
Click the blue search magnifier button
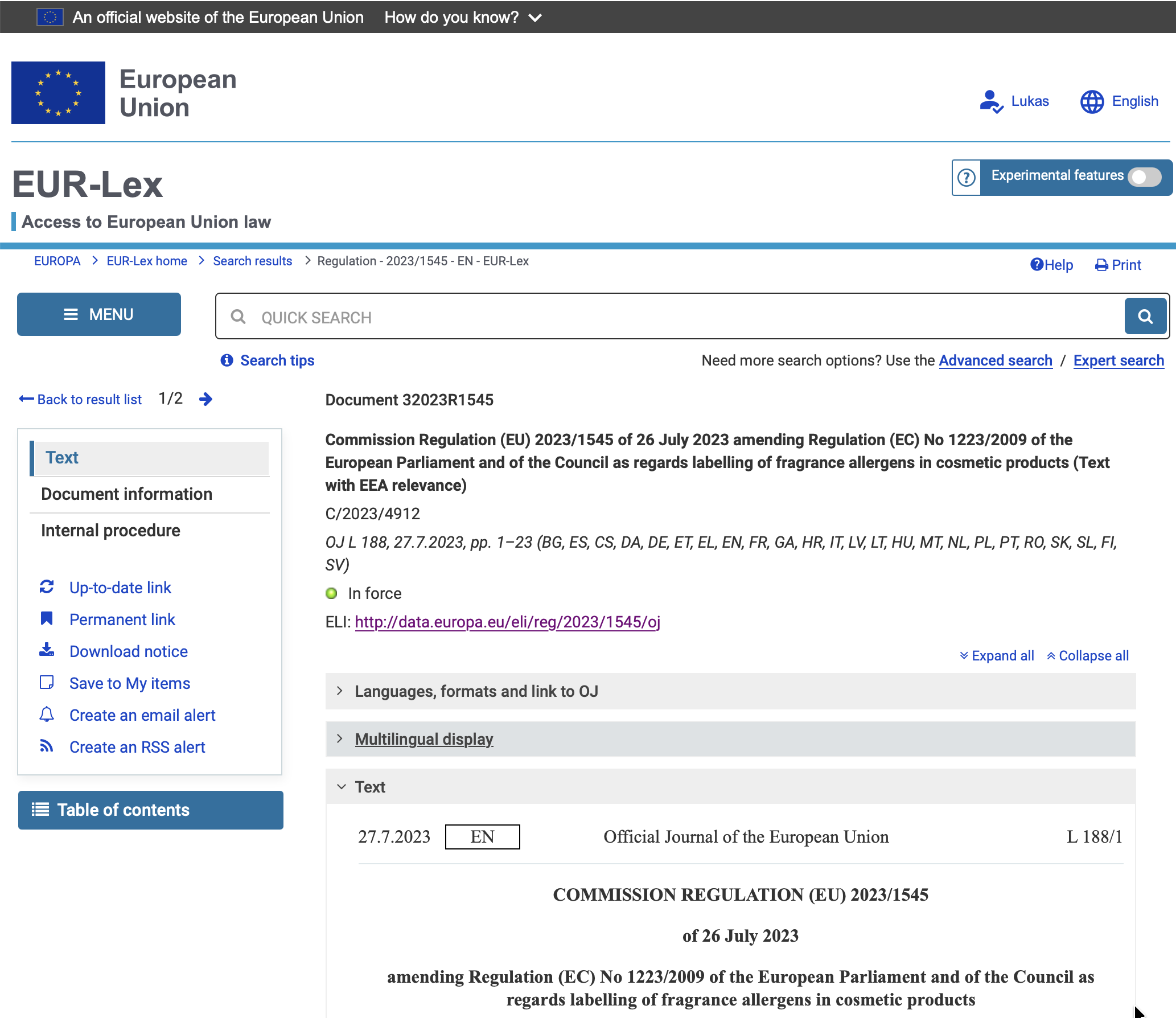pos(1145,316)
